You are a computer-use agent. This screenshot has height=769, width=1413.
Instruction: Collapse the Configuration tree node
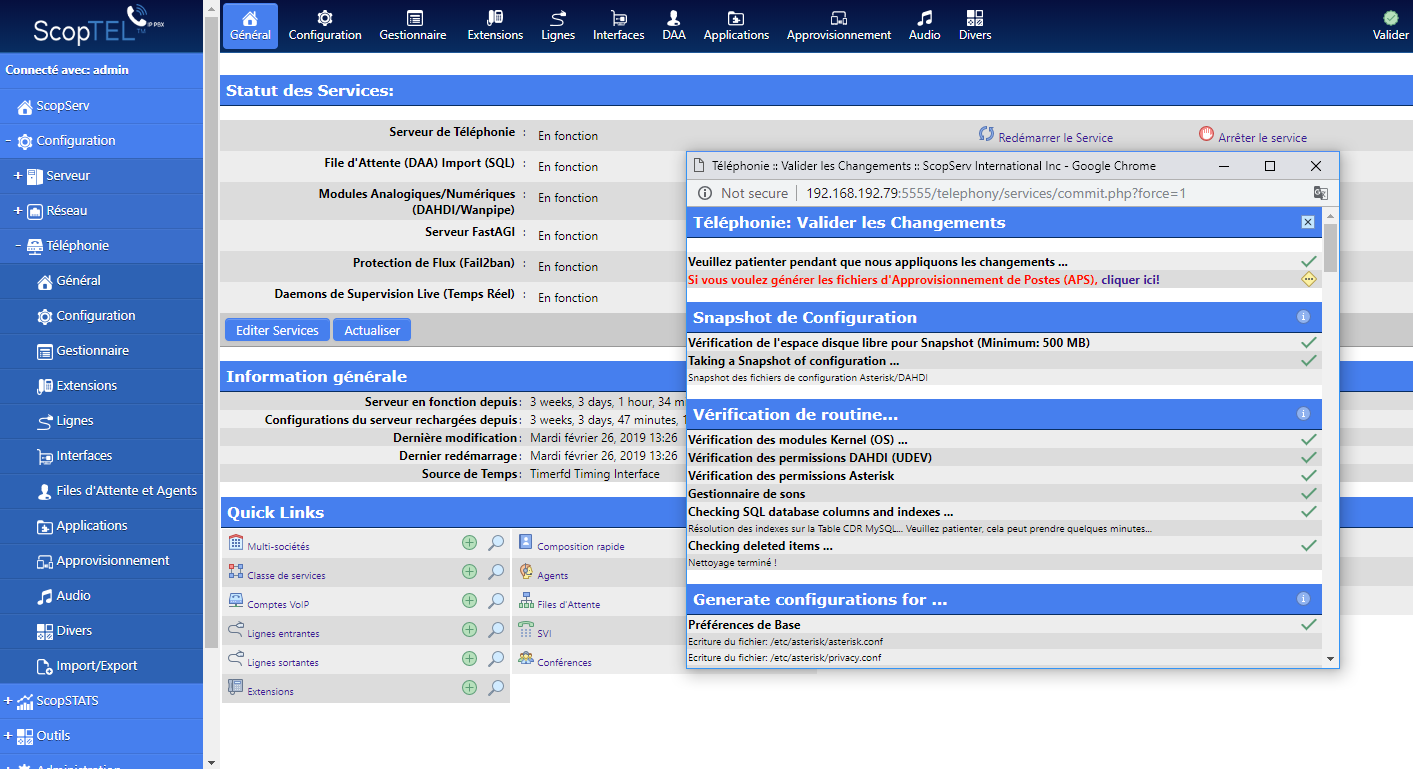click(9, 141)
